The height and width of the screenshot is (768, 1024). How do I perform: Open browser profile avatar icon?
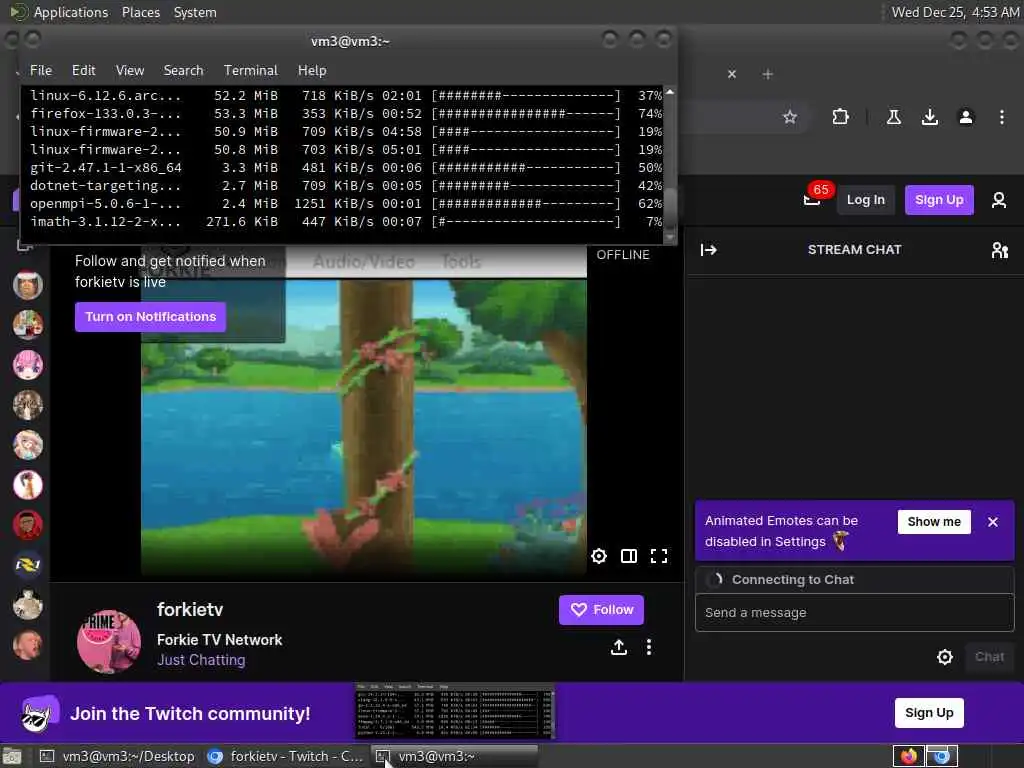coord(966,117)
